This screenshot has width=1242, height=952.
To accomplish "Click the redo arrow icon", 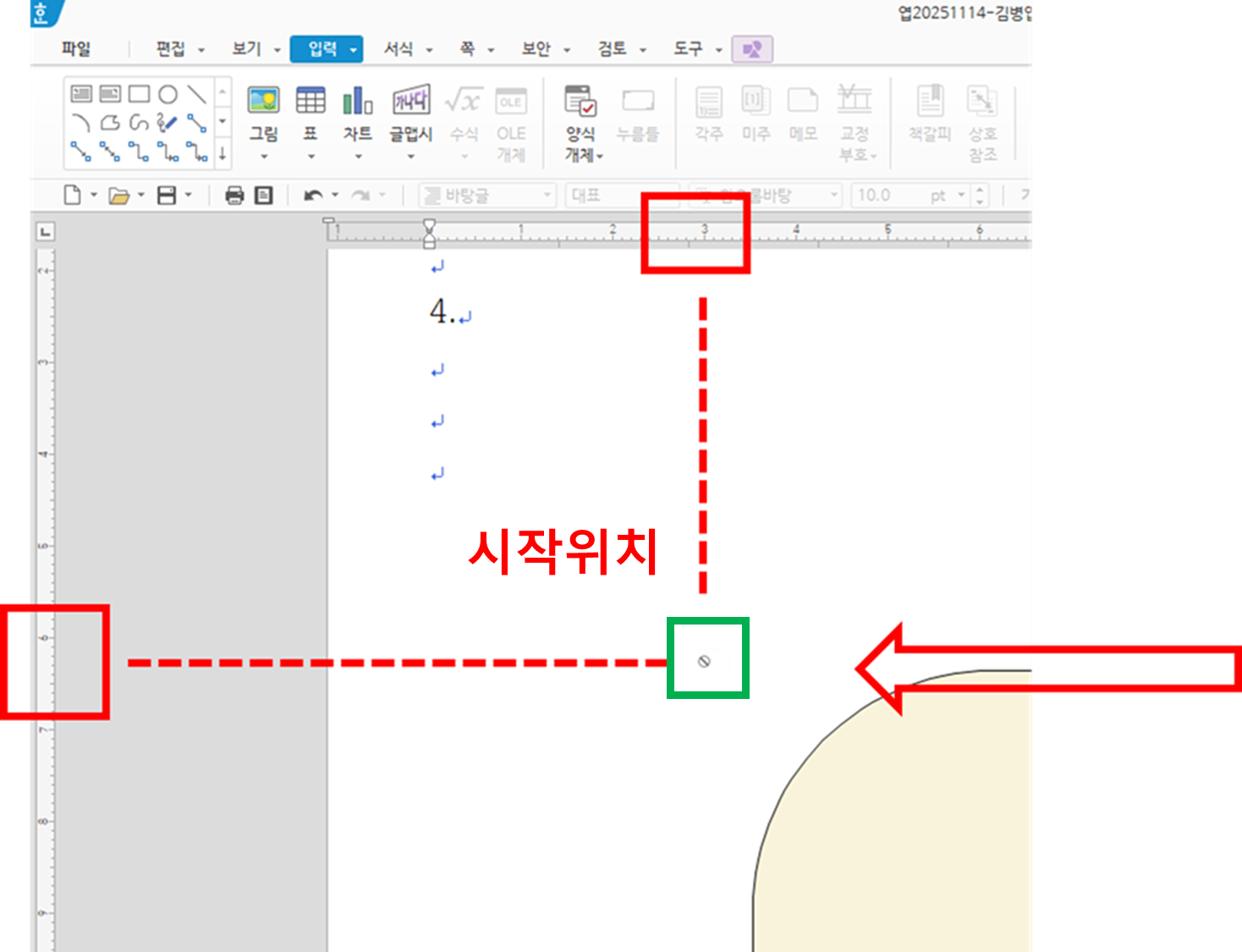I will pos(360,195).
